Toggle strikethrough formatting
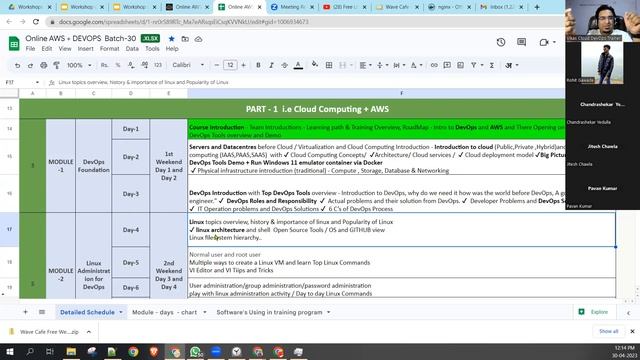Image resolution: width=640 pixels, height=360 pixels. (284, 65)
